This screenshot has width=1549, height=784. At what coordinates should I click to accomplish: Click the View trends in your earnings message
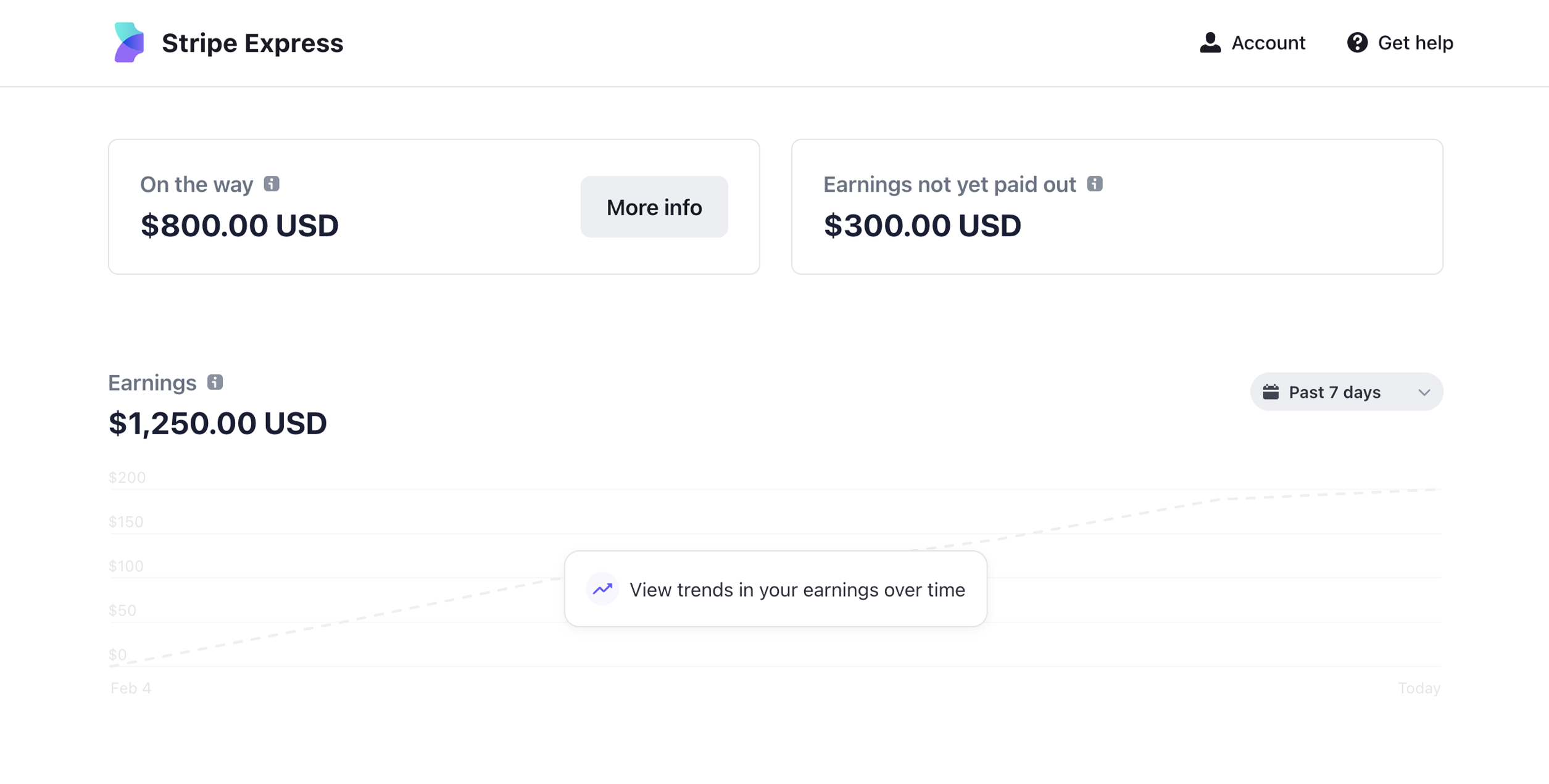tap(797, 589)
